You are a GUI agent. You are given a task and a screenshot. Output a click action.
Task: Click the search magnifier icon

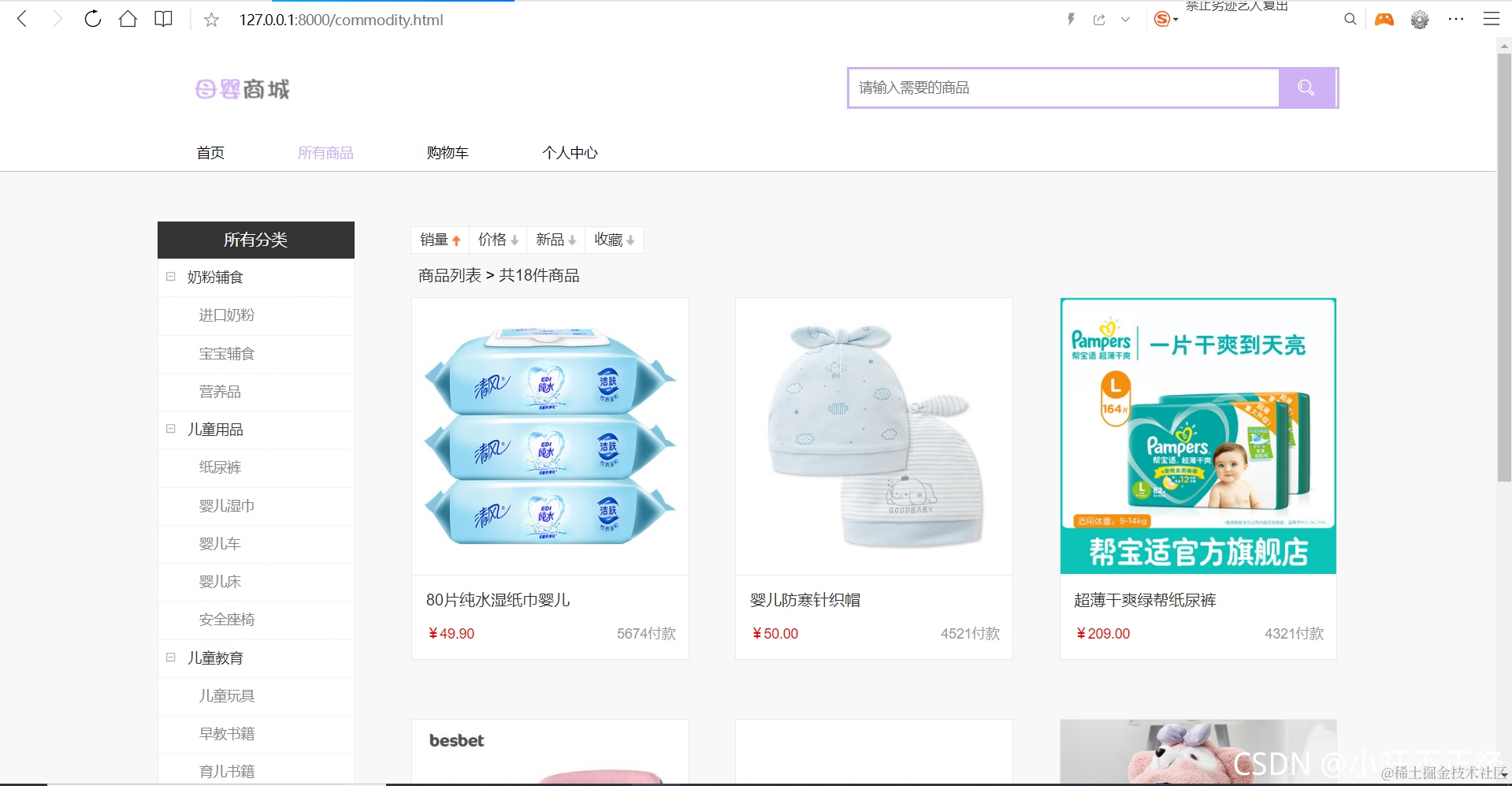click(x=1306, y=88)
